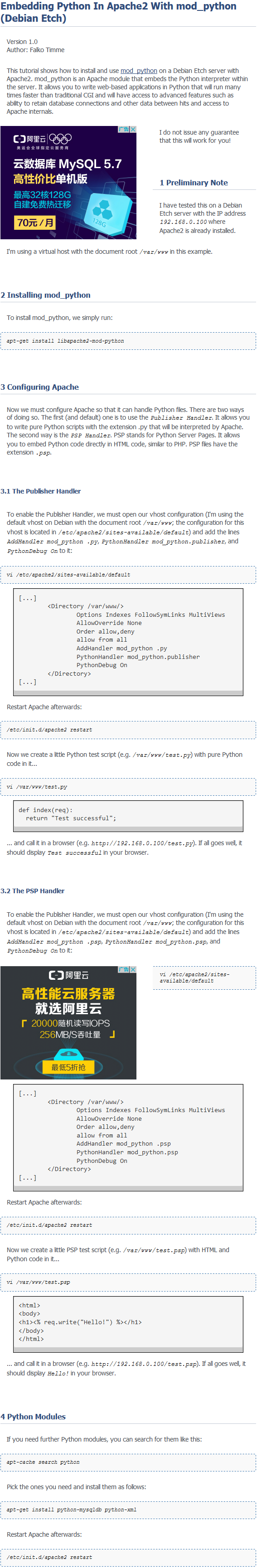
Task: Click the apt-get install libapache2-mod-python command box
Action: [x=128, y=341]
